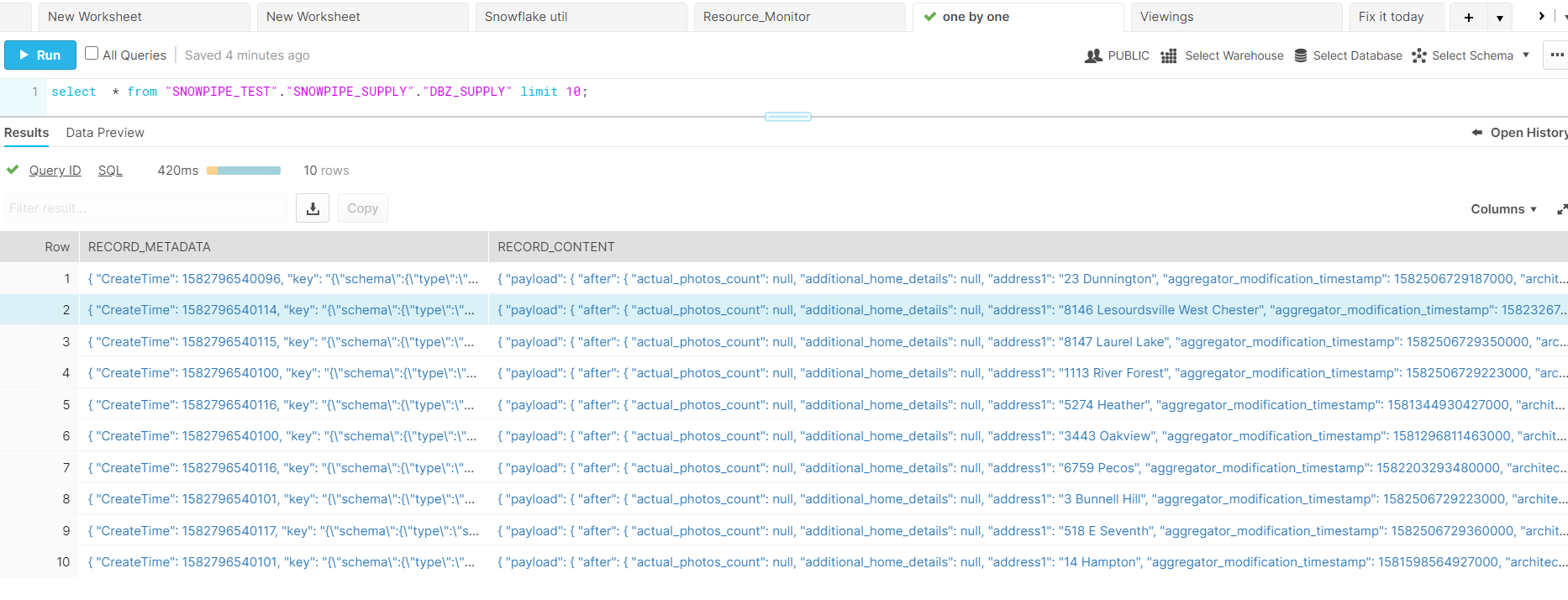This screenshot has height=600, width=1568.
Task: Click the RECORD_CONTENT column header
Action: pyautogui.click(x=1029, y=247)
